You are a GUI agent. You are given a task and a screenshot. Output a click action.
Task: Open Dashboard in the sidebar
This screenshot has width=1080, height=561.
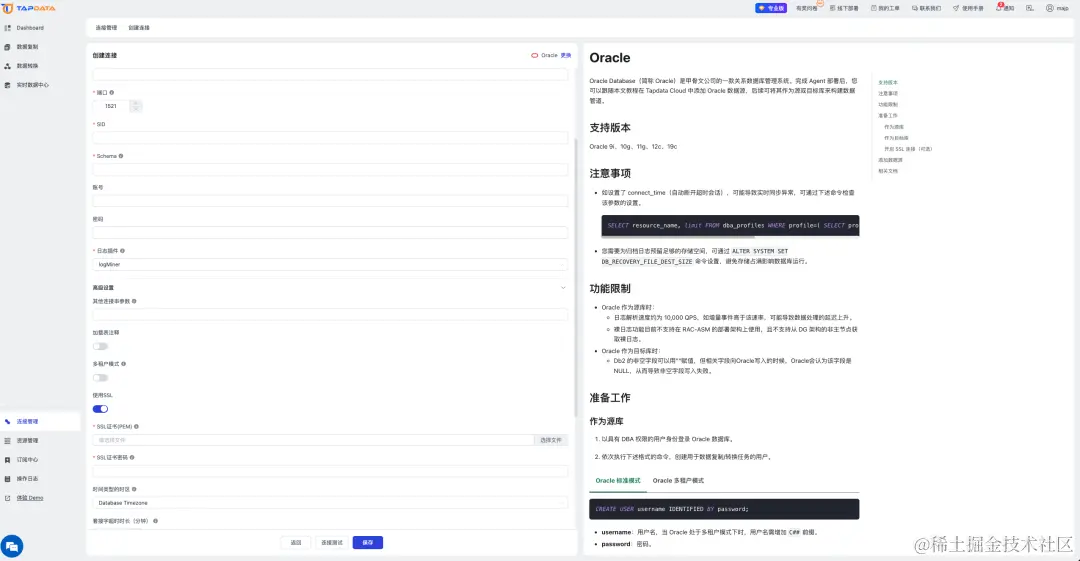pos(30,28)
